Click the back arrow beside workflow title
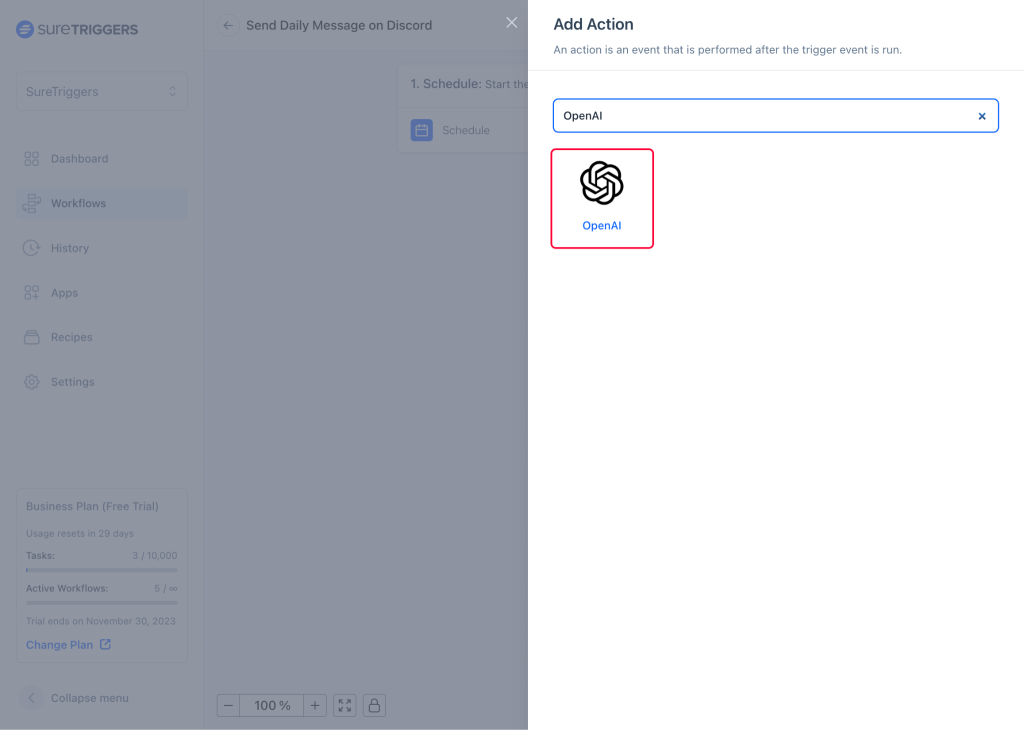1024x730 pixels. [228, 26]
